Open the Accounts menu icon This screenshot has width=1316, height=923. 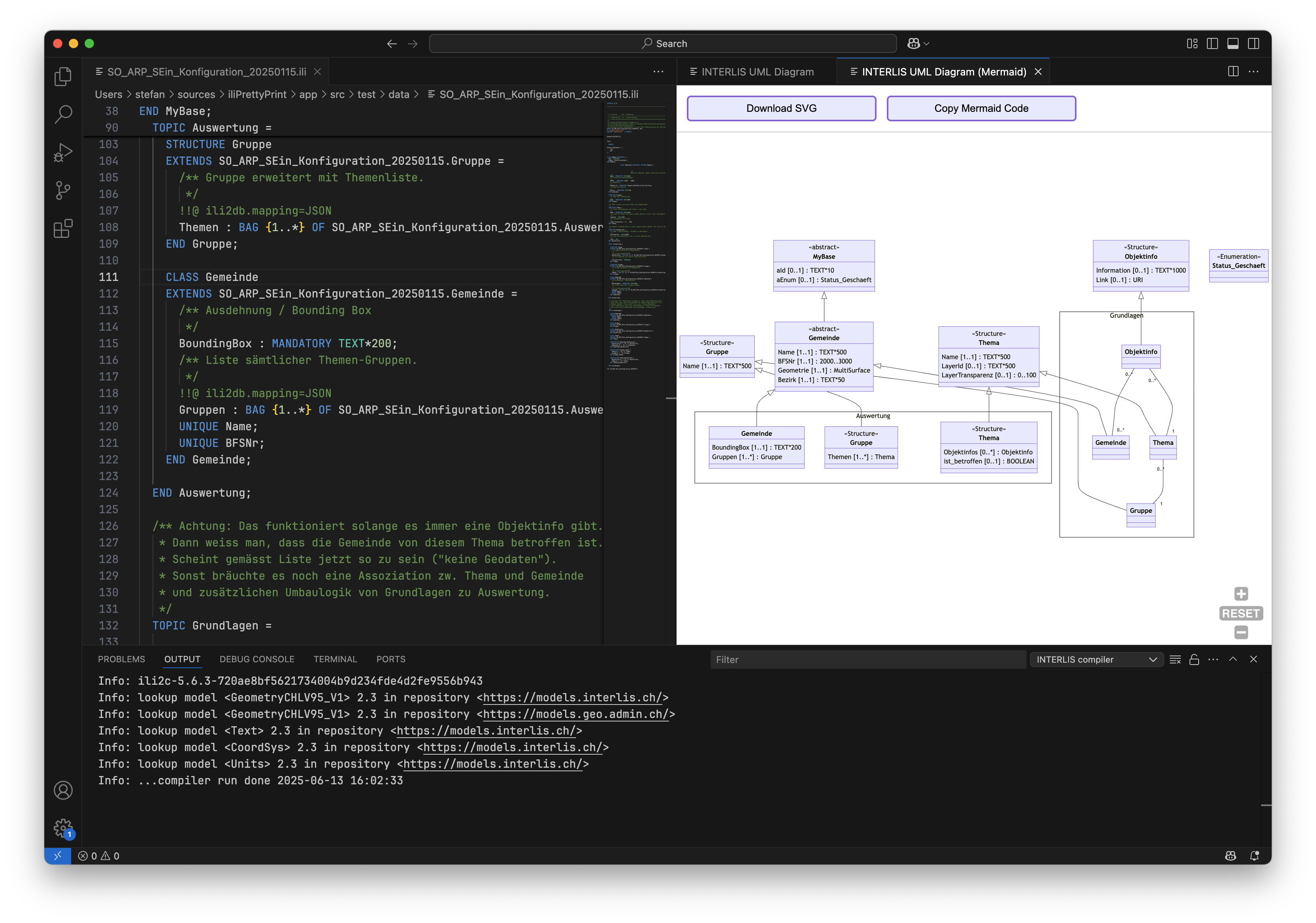pos(63,790)
